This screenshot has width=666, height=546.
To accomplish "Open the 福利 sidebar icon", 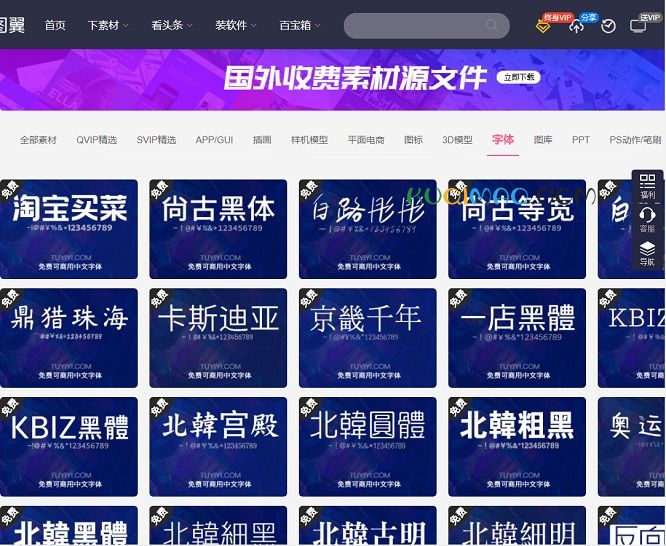I will pos(647,186).
